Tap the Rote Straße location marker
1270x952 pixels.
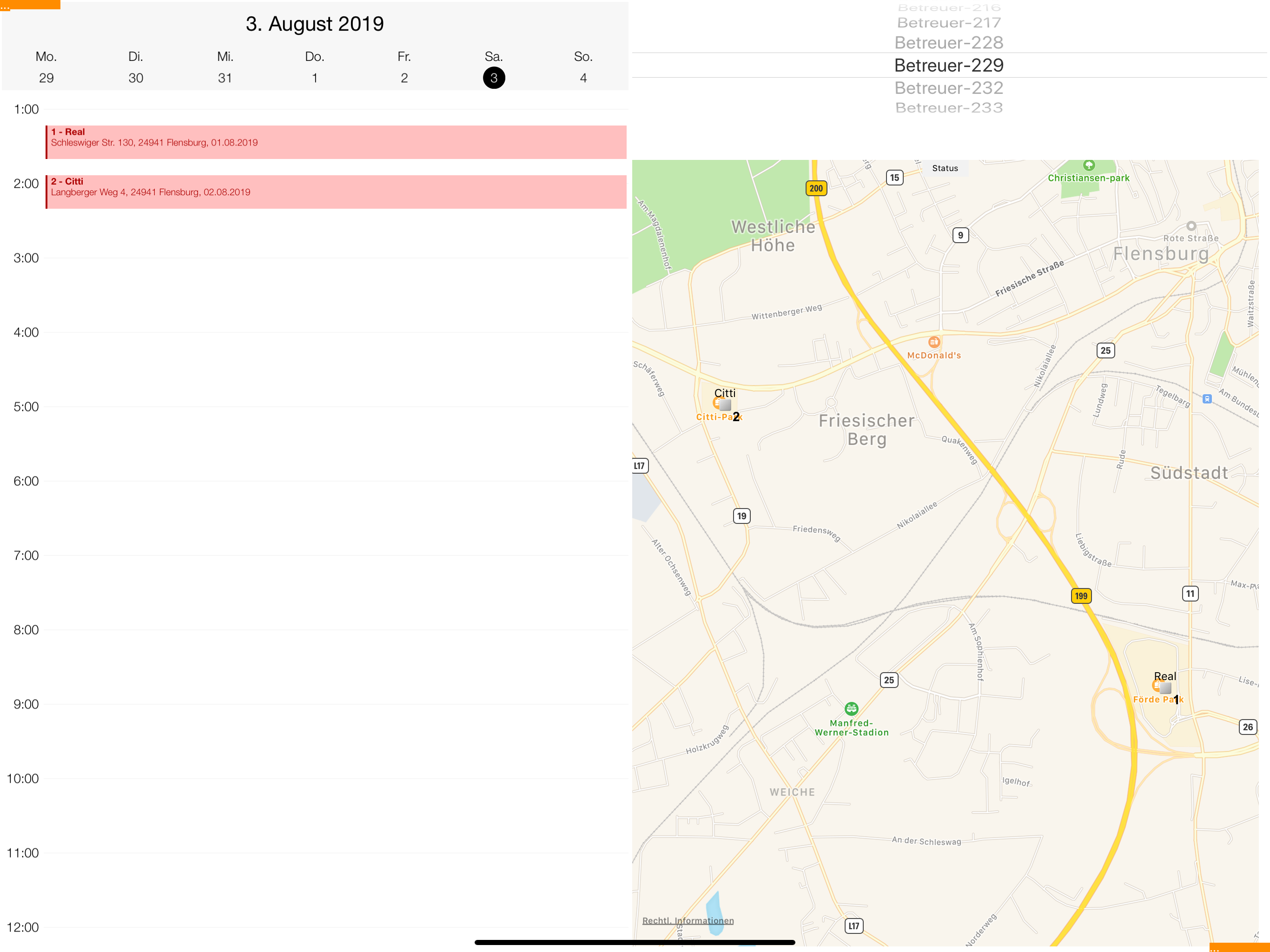[x=1191, y=225]
